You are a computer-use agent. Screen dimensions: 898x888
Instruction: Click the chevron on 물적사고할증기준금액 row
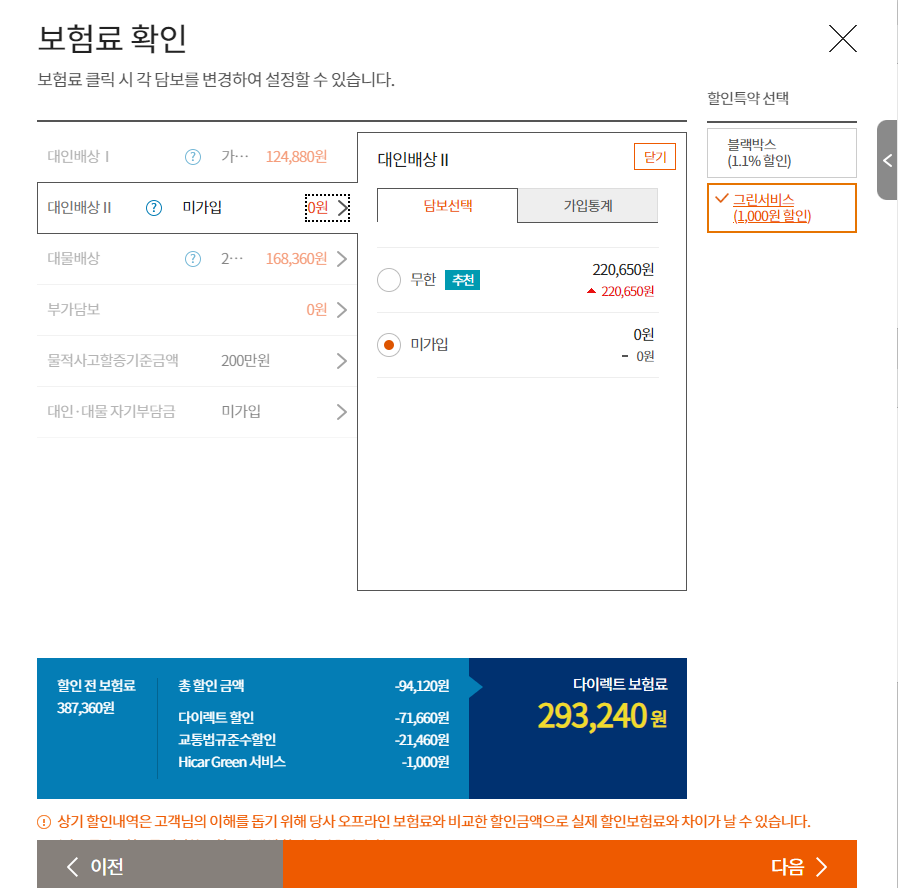[341, 361]
